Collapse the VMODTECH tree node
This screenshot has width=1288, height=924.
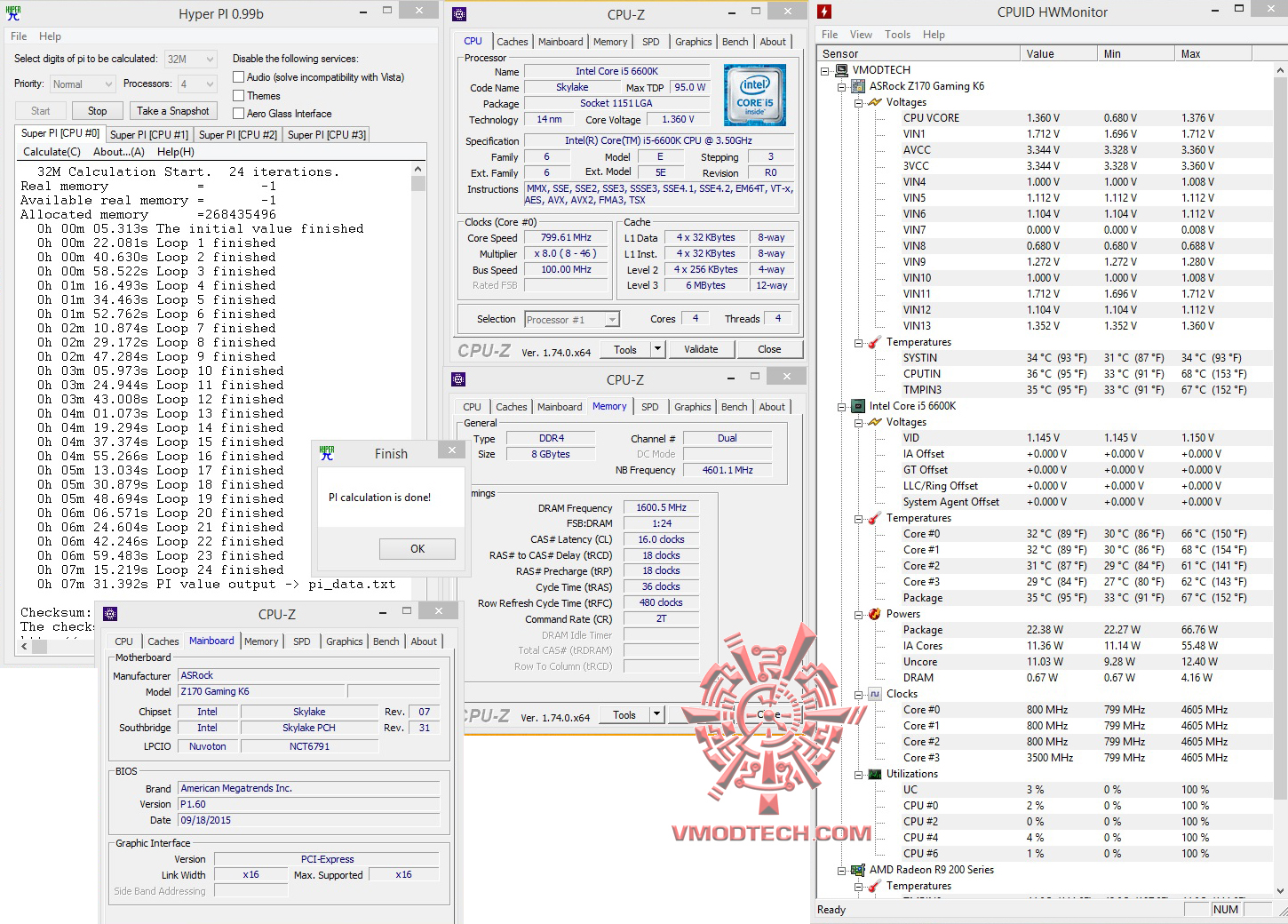coord(824,70)
